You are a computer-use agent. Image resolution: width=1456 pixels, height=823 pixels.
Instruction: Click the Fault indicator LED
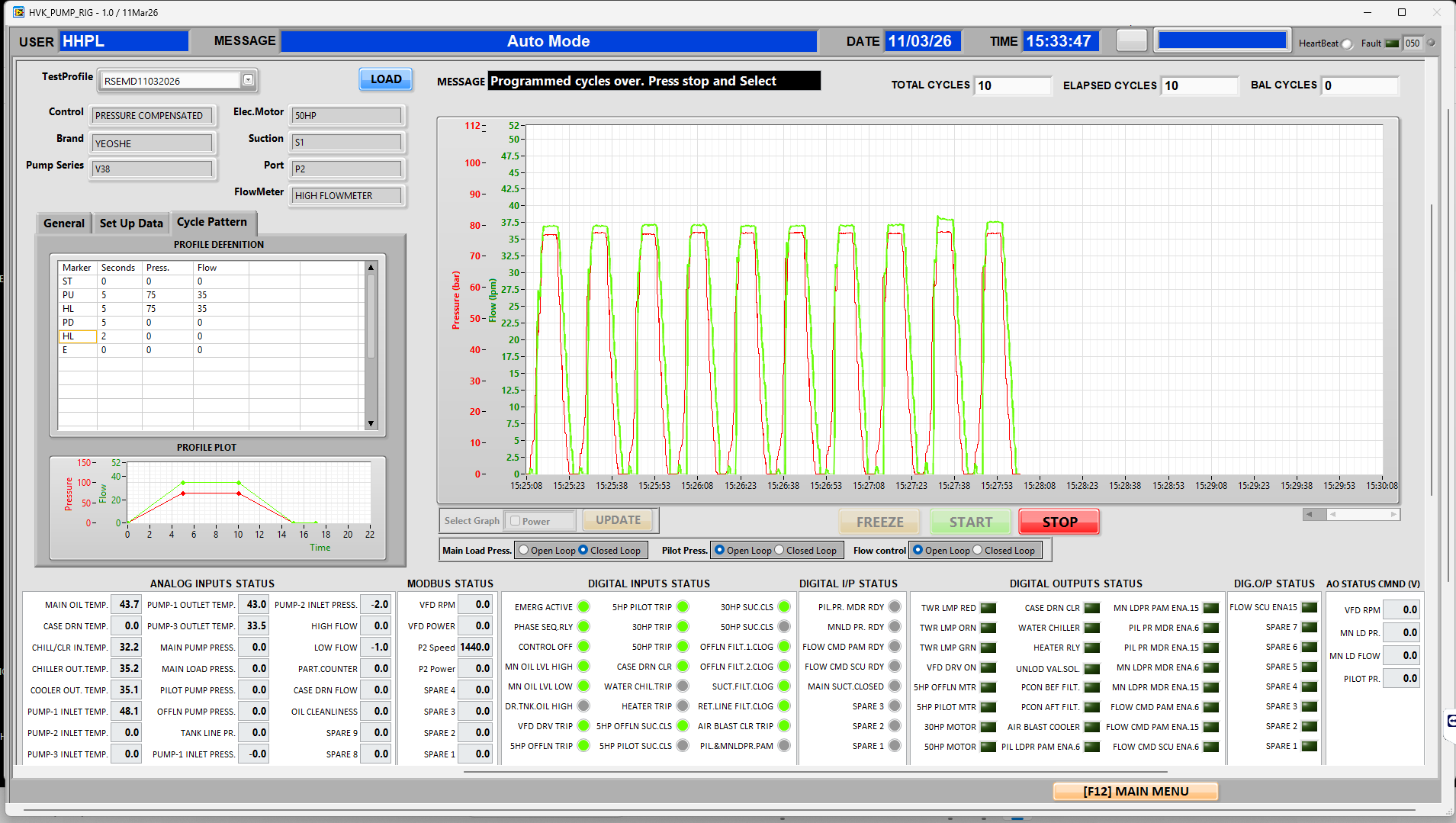click(1392, 43)
